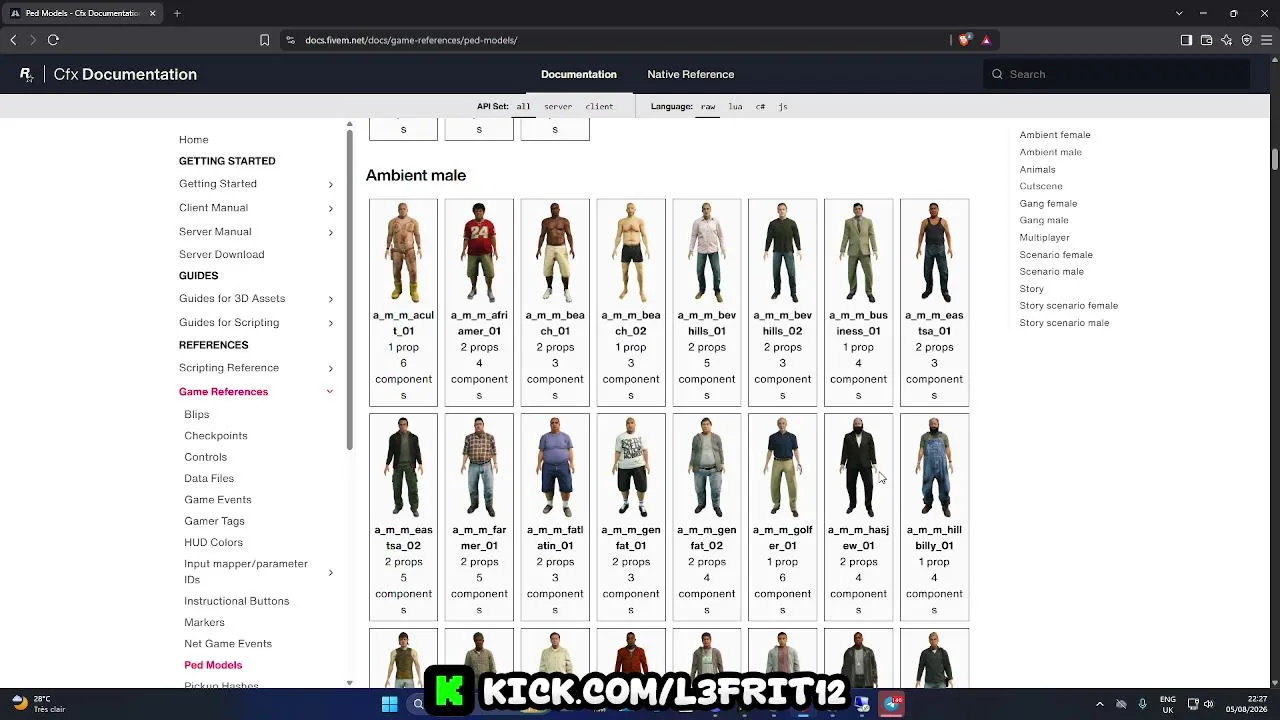Select a_m_m_golfer_01 ped thumbnail

pyautogui.click(x=782, y=467)
